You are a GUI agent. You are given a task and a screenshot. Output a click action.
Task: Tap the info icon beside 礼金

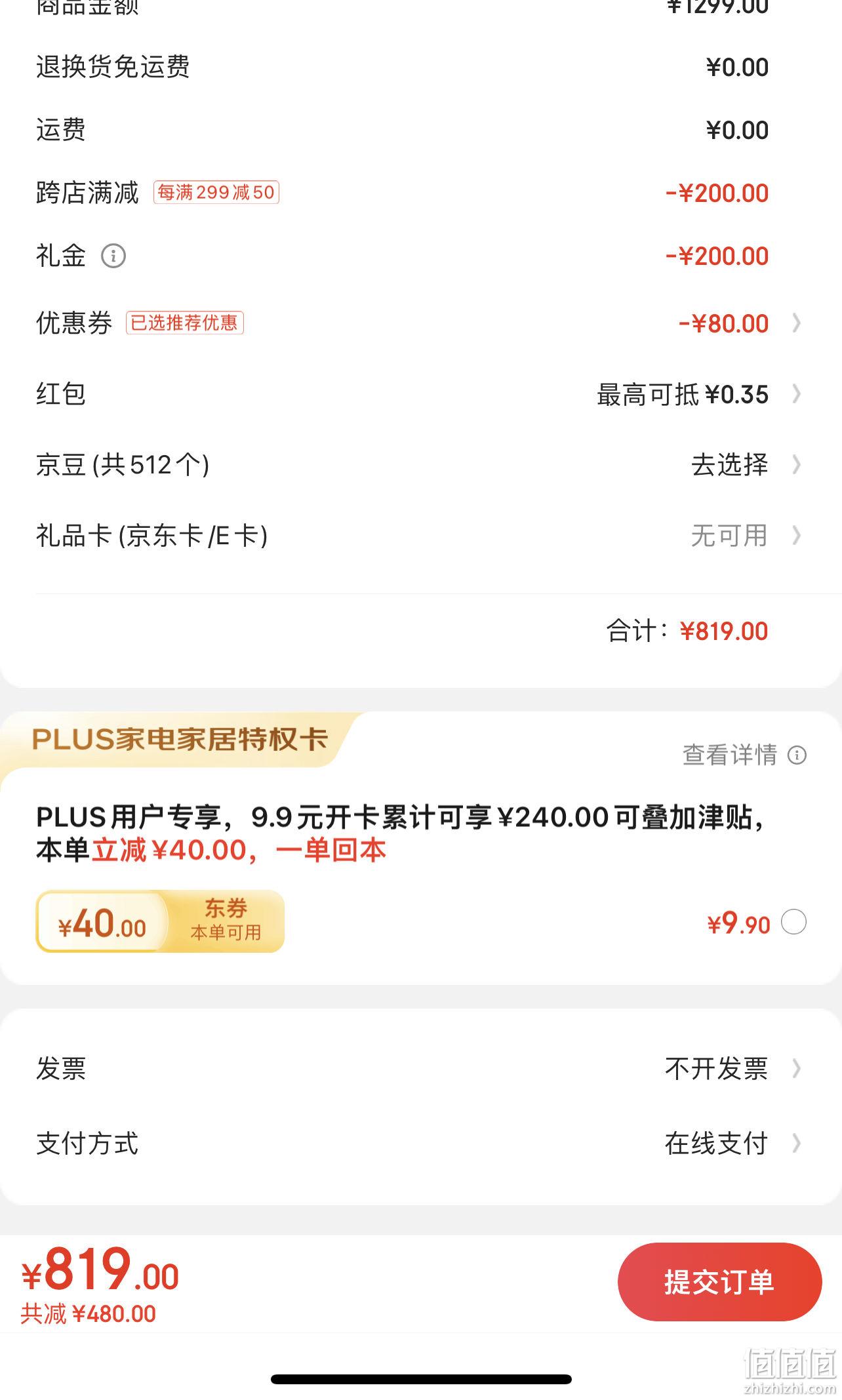tap(113, 256)
